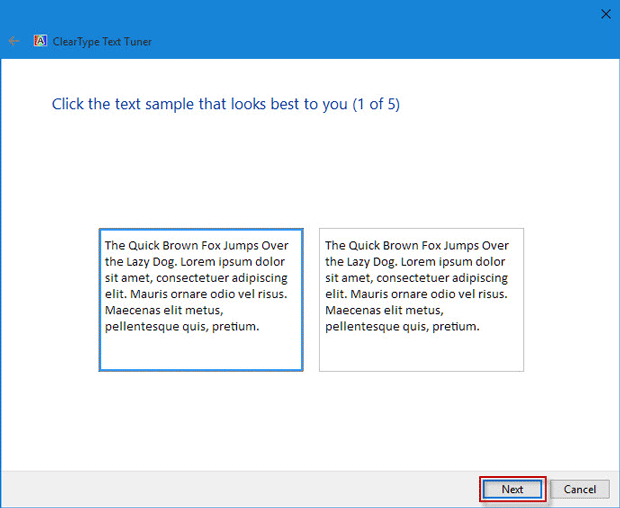The height and width of the screenshot is (508, 620).
Task: Click empty space below text in left sample
Action: coord(200,352)
